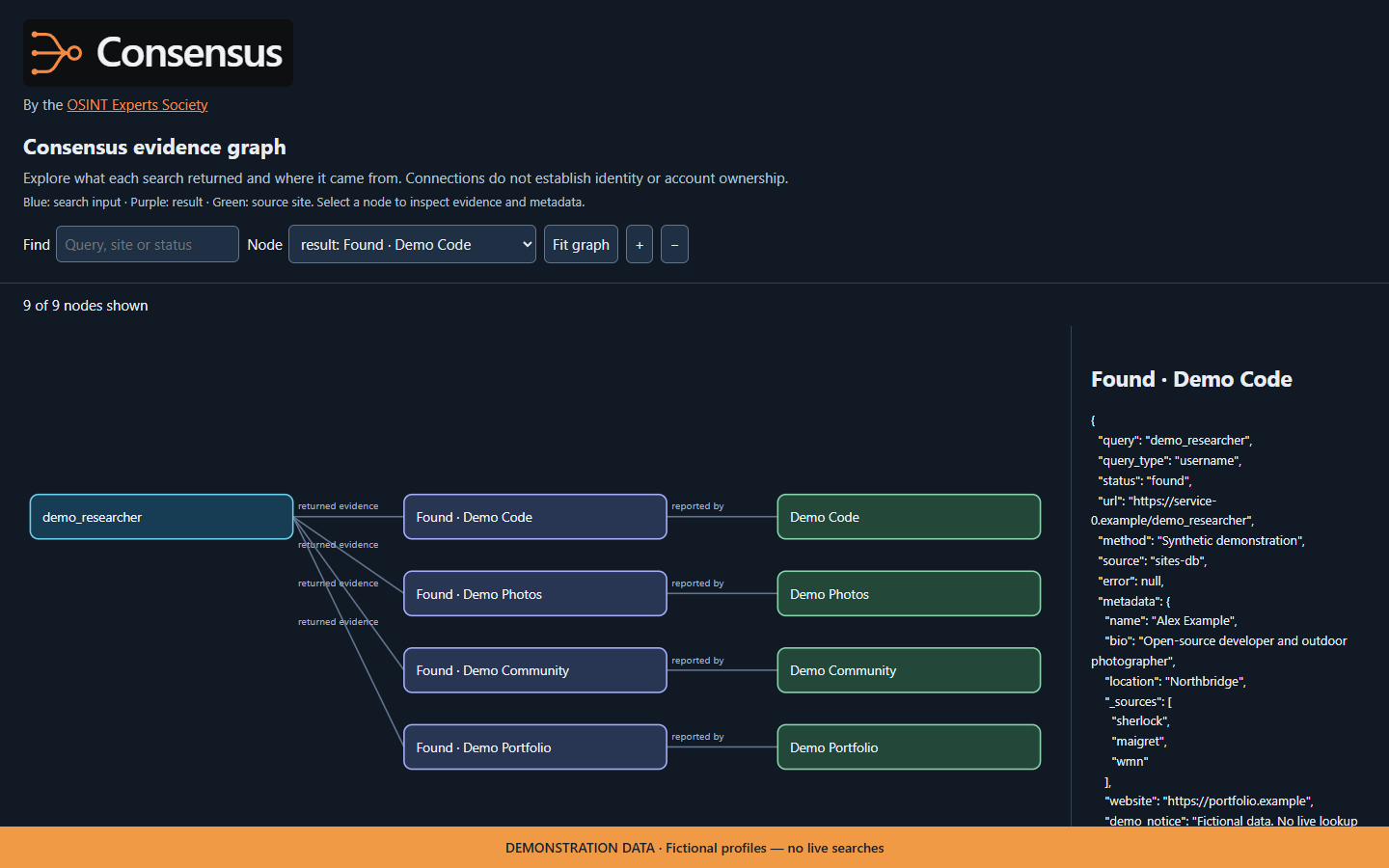Select the green Demo Portfolio source node
Image resolution: width=1389 pixels, height=868 pixels.
point(909,747)
